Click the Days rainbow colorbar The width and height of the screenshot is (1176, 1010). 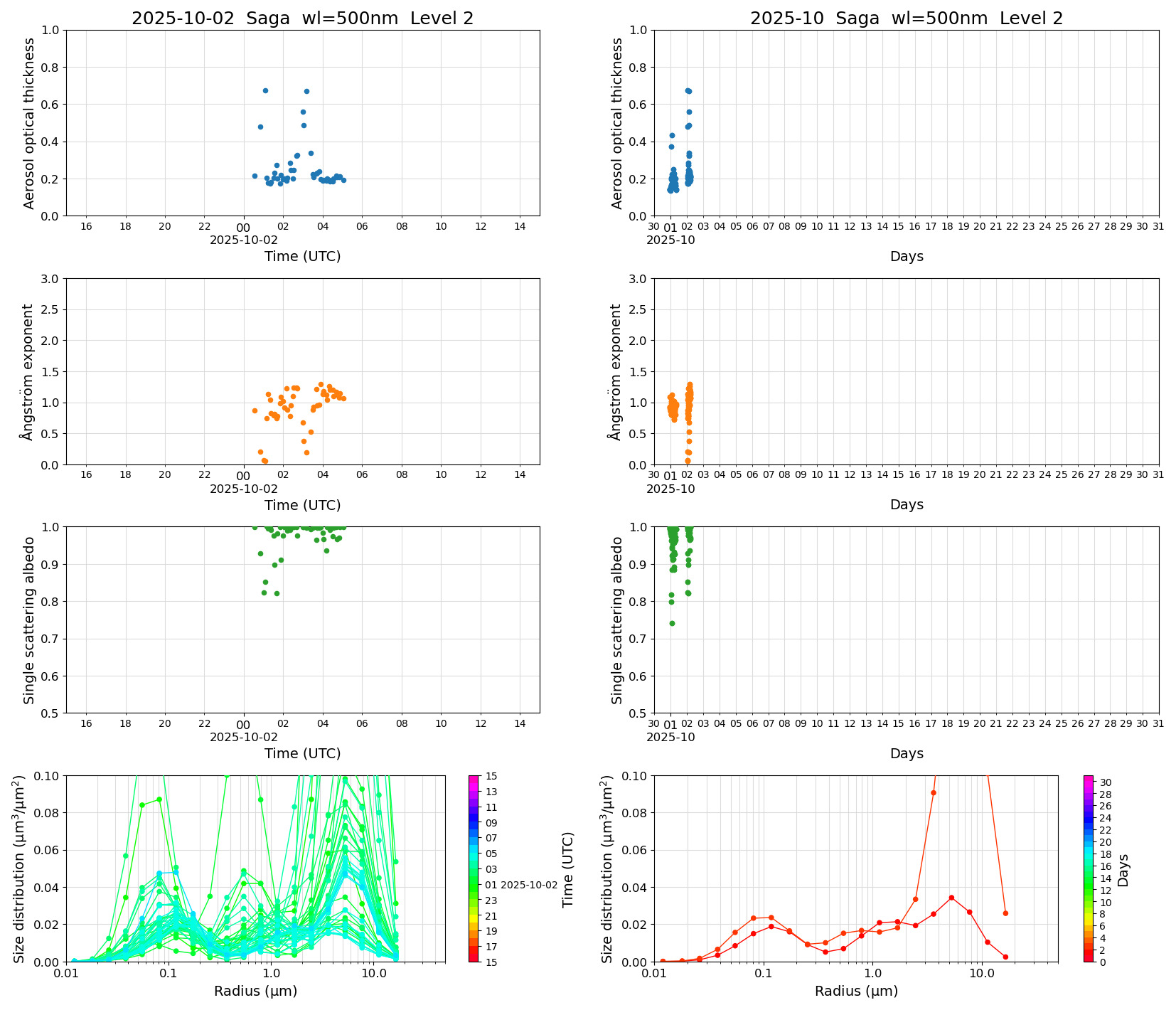pyautogui.click(x=1089, y=868)
